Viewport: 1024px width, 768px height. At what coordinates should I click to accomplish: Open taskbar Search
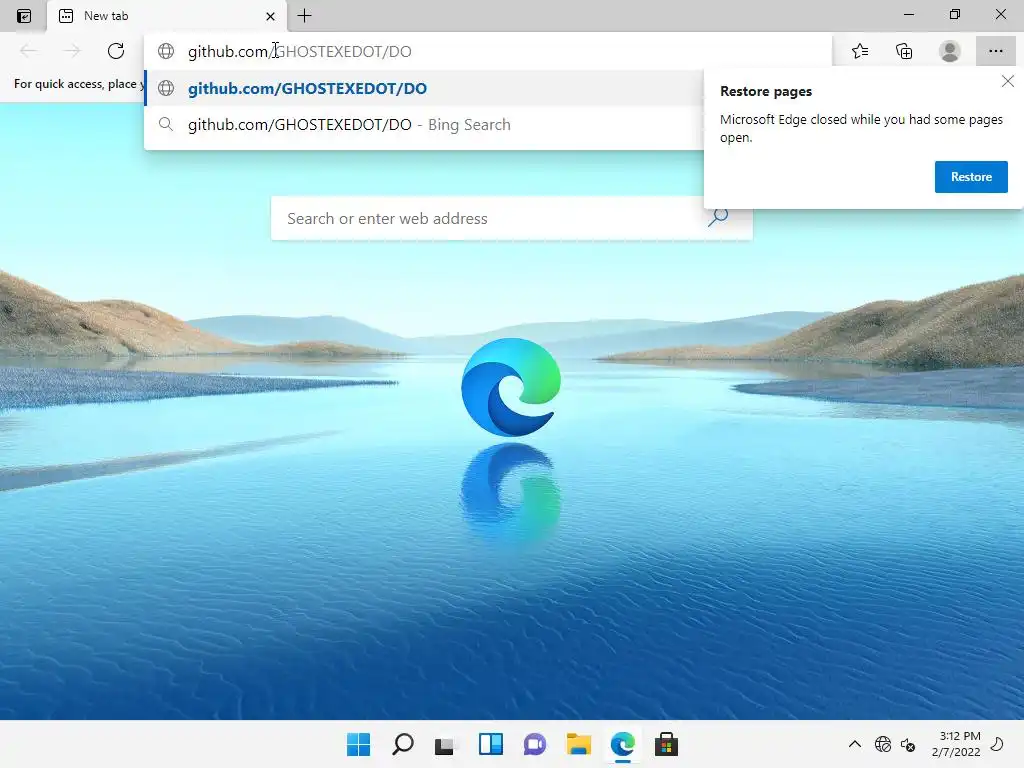point(403,744)
